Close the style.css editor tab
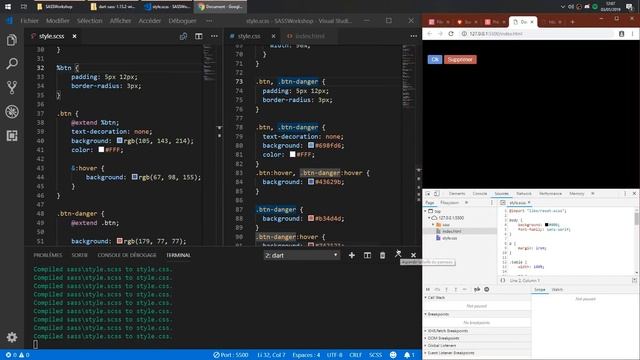The image size is (640, 360). pyautogui.click(x=273, y=36)
